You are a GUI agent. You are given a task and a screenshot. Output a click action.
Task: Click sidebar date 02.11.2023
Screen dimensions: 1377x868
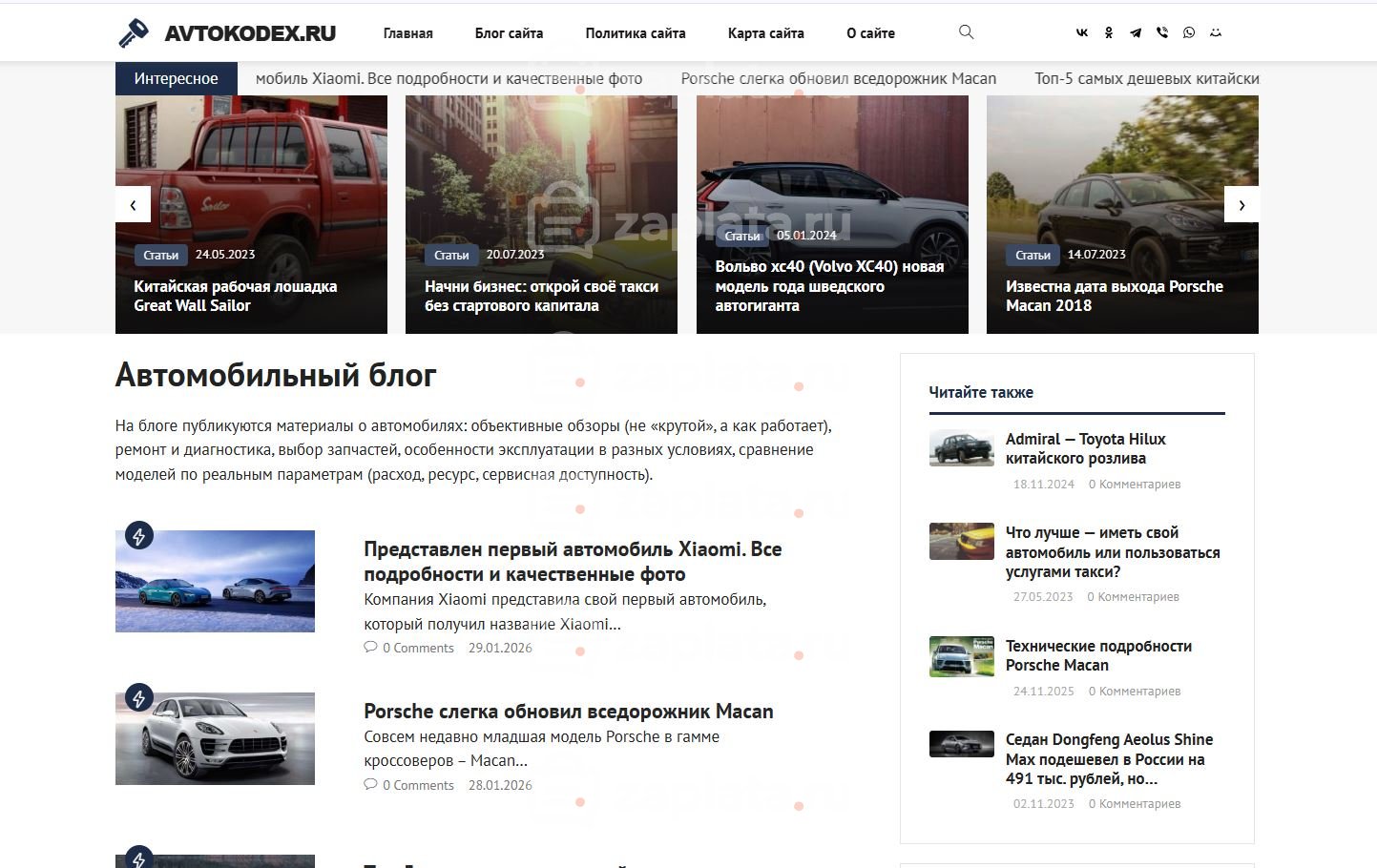(1044, 804)
